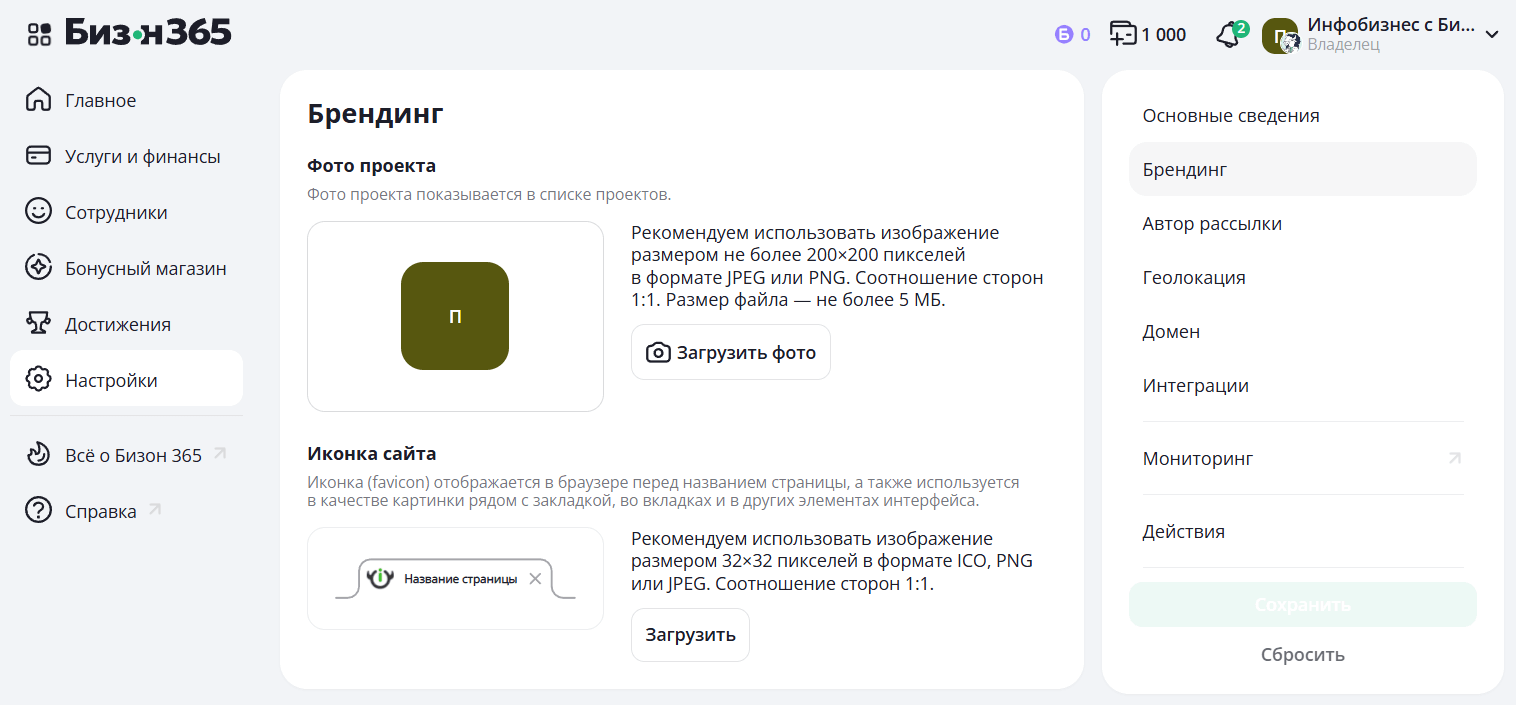
Task: Open the Сотрудники section
Action: (x=116, y=213)
